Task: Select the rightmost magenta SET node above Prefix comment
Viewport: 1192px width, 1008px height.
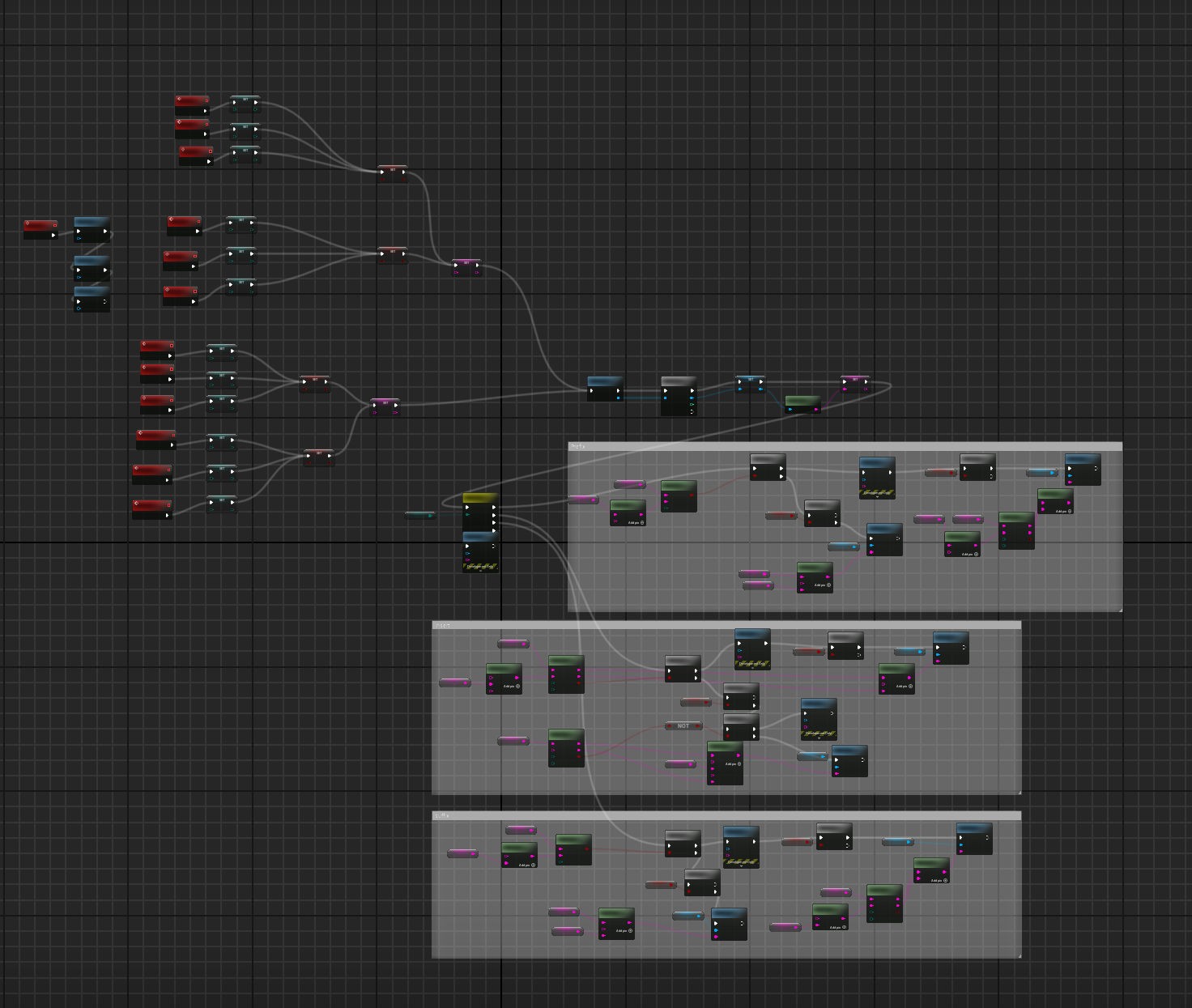Action: [855, 384]
